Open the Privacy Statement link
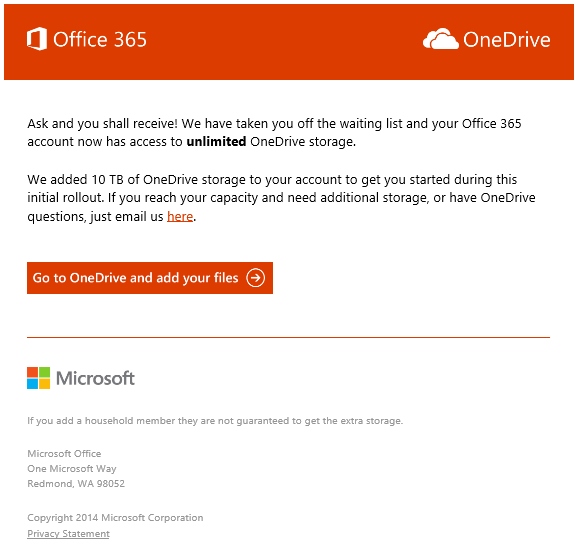 click(68, 534)
